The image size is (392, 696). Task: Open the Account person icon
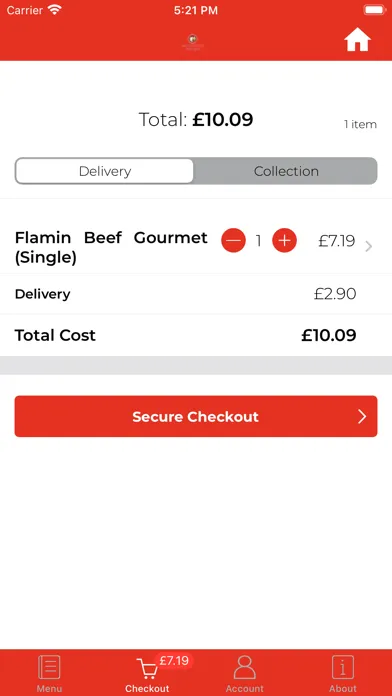pyautogui.click(x=245, y=667)
